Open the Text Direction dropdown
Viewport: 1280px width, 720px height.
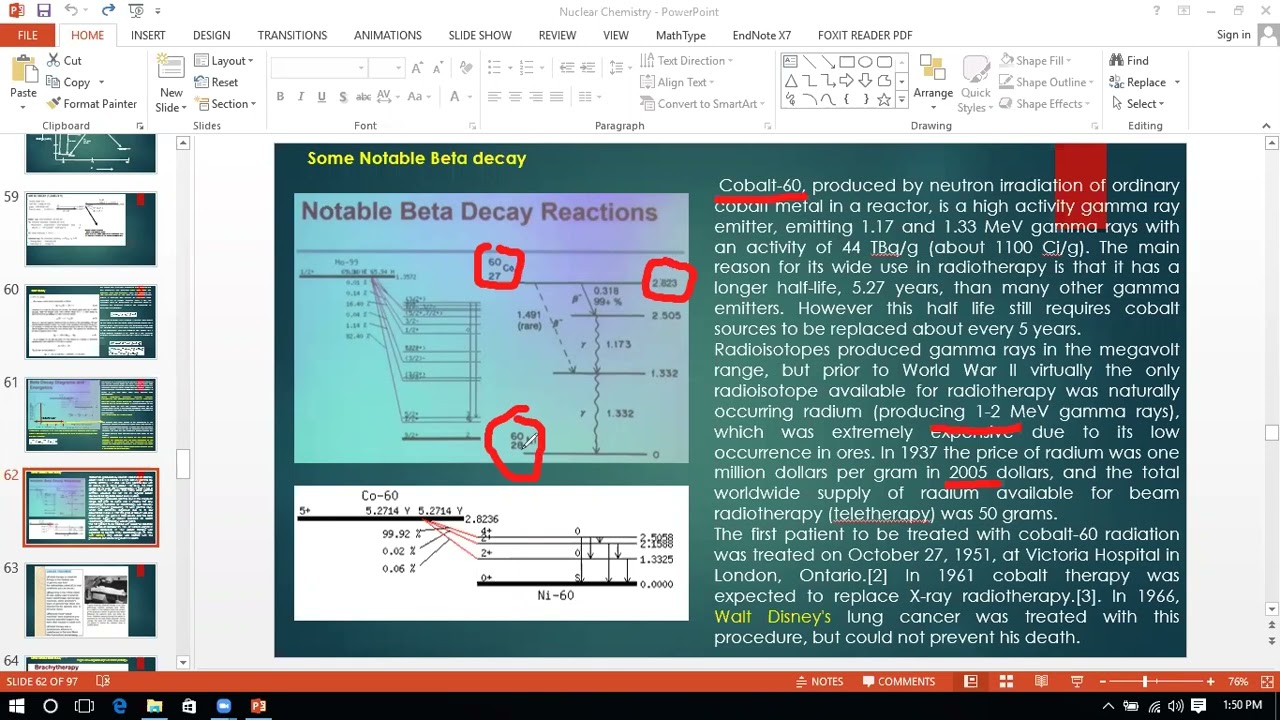pyautogui.click(x=686, y=61)
